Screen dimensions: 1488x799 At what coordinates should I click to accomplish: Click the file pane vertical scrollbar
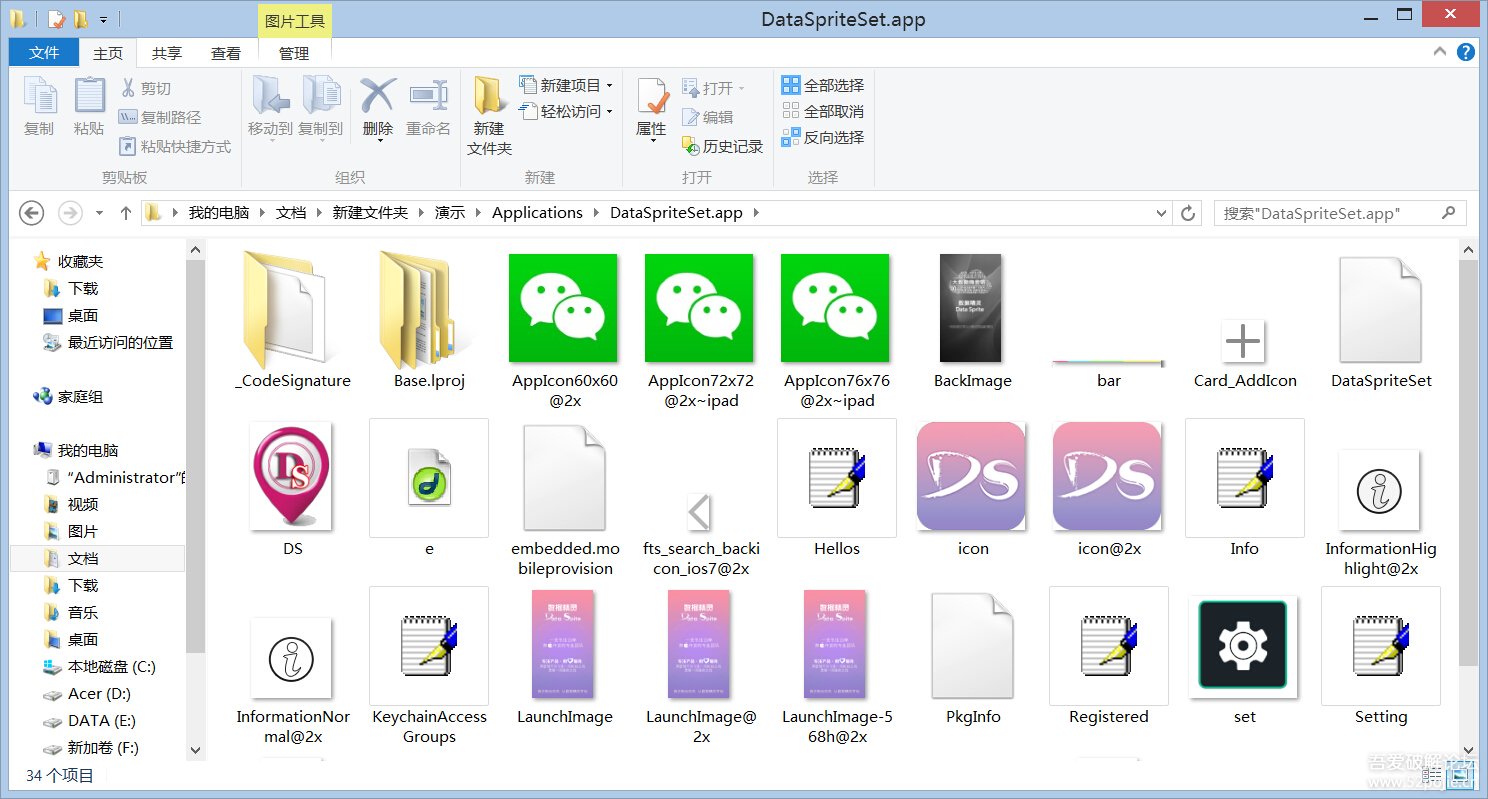tap(1468, 462)
